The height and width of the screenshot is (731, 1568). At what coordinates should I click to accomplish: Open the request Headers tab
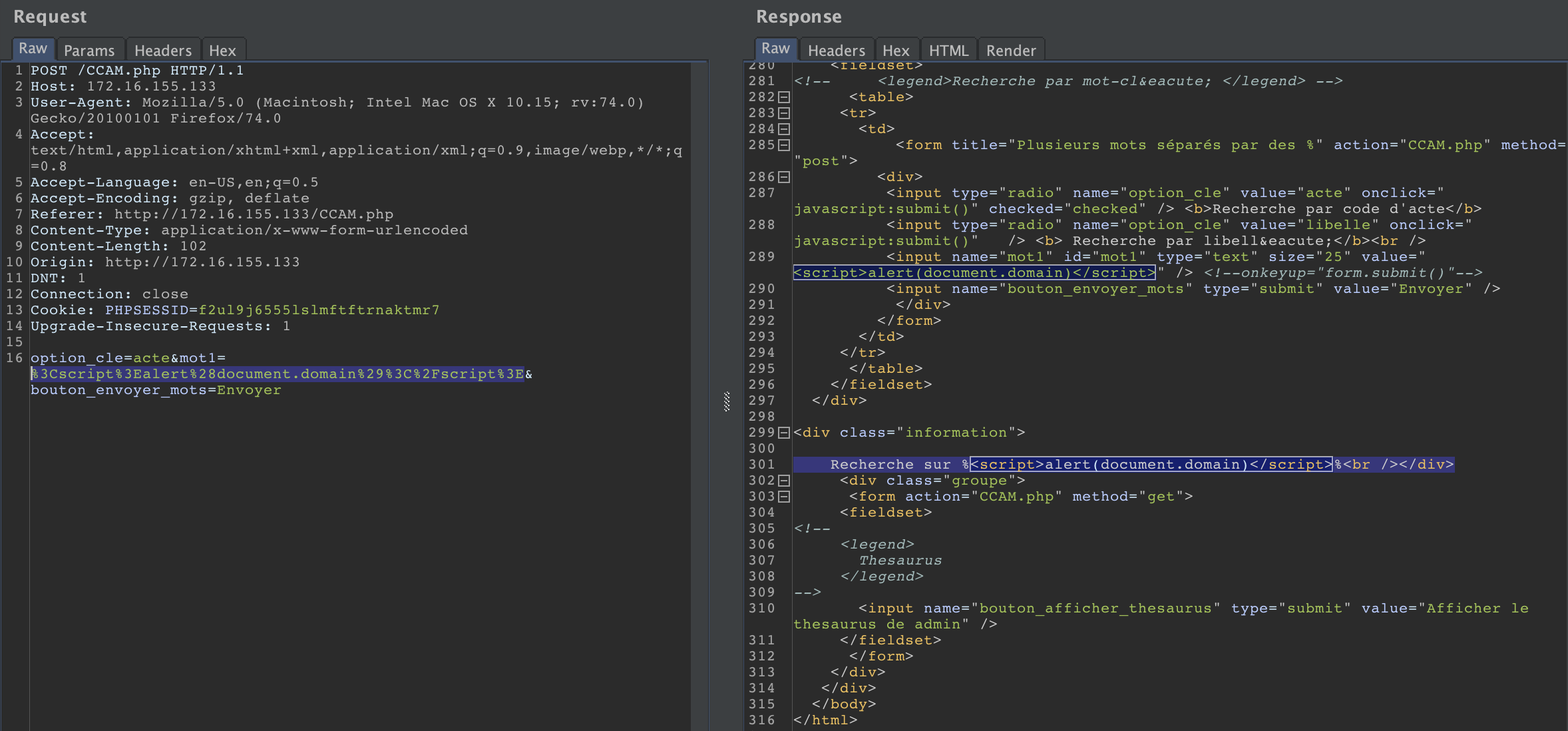pyautogui.click(x=162, y=51)
